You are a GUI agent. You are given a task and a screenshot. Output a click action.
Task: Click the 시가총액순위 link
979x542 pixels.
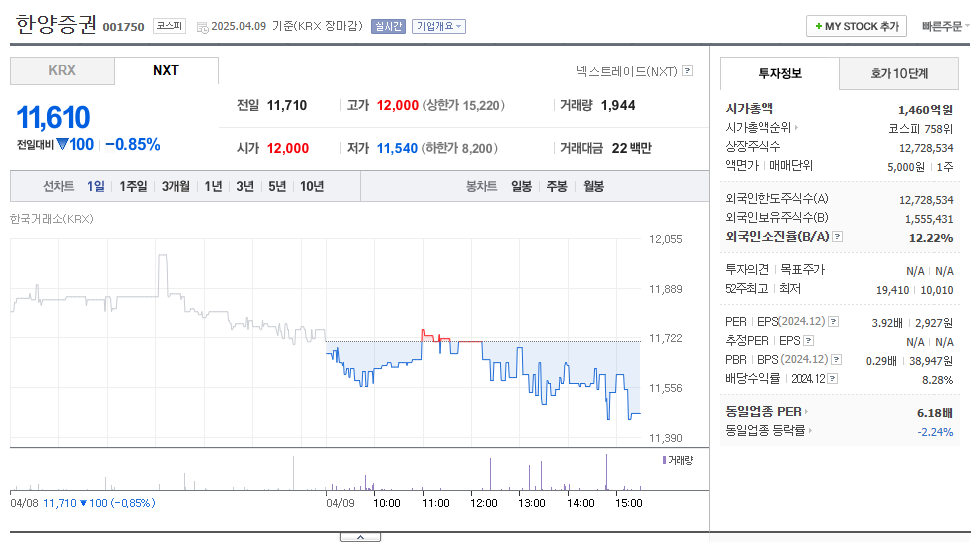[758, 127]
